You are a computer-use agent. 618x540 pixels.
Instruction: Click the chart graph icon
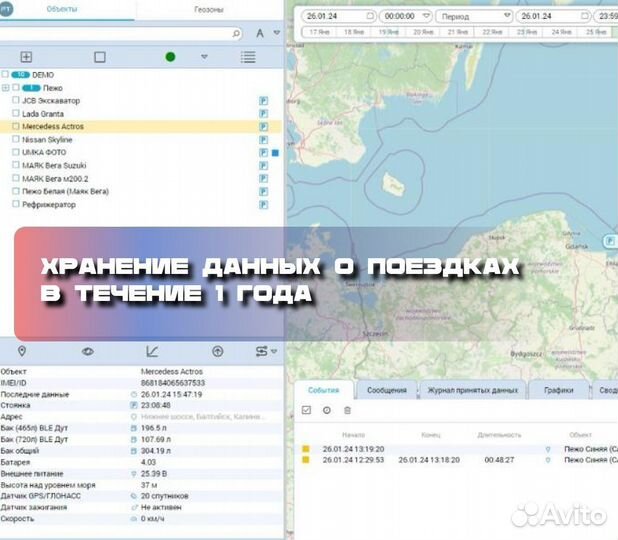pyautogui.click(x=152, y=351)
